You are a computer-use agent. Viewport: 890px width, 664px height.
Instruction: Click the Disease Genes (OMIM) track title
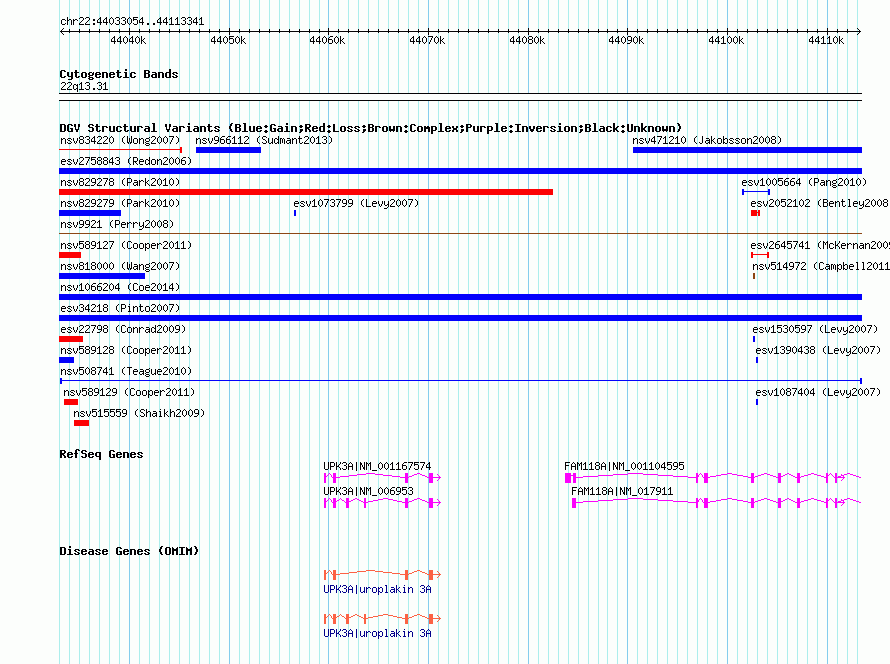pyautogui.click(x=129, y=550)
